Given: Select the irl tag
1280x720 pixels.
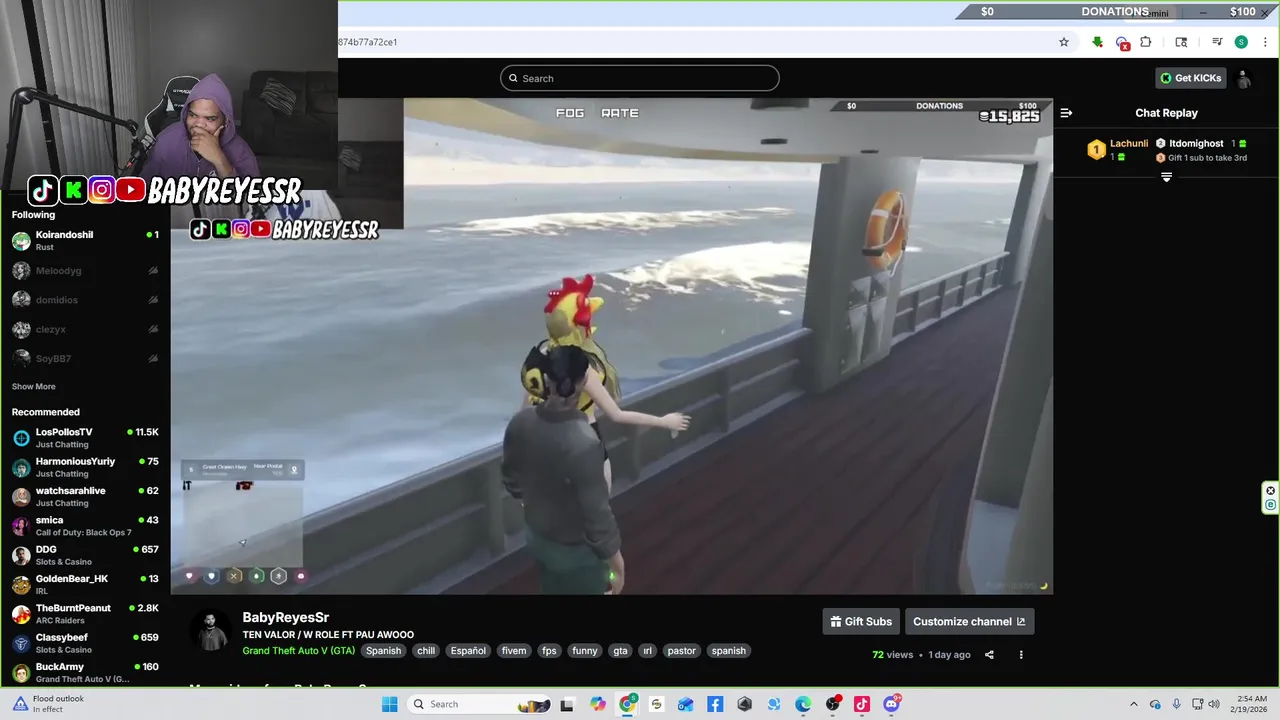Looking at the screenshot, I should pyautogui.click(x=648, y=650).
